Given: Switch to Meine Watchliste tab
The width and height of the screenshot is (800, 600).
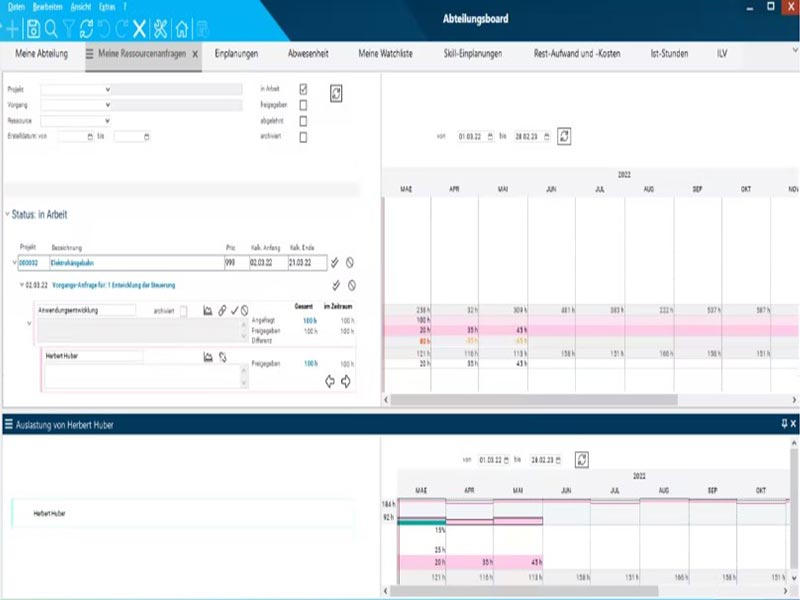Looking at the screenshot, I should 385,54.
